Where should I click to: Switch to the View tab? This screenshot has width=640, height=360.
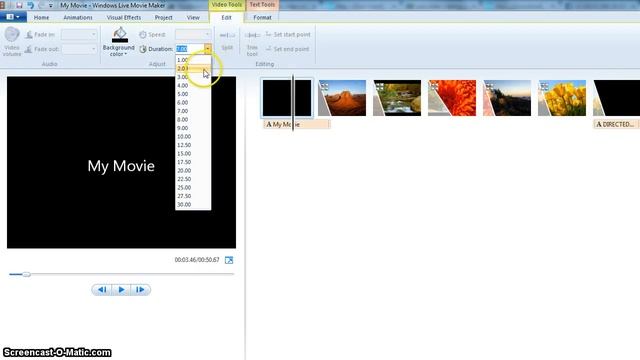[193, 18]
